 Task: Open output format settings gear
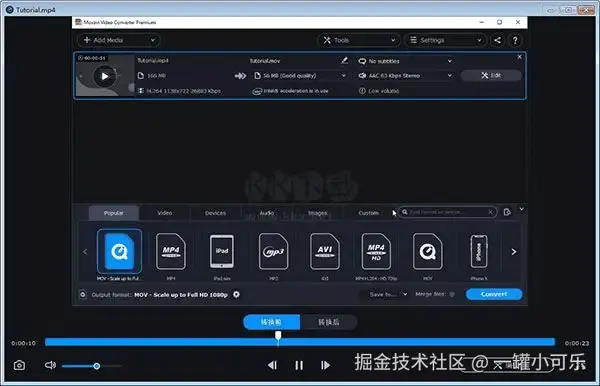pyautogui.click(x=236, y=294)
